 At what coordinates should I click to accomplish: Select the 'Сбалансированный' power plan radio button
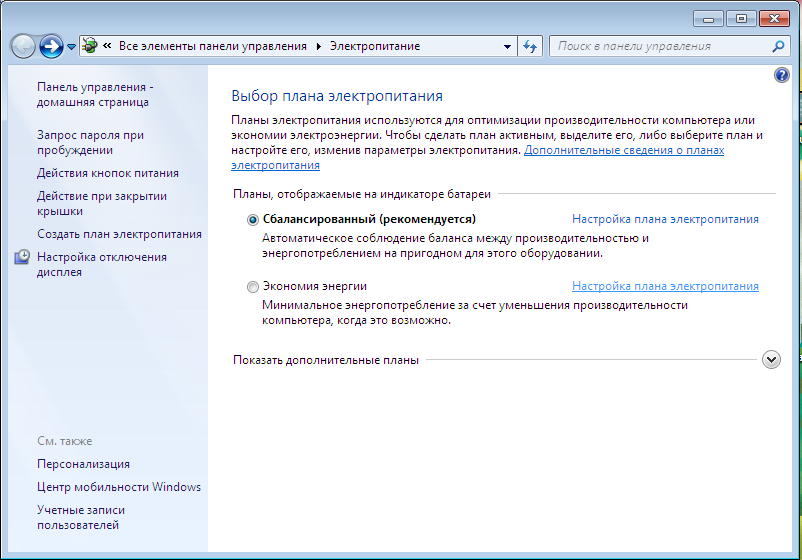pos(252,220)
